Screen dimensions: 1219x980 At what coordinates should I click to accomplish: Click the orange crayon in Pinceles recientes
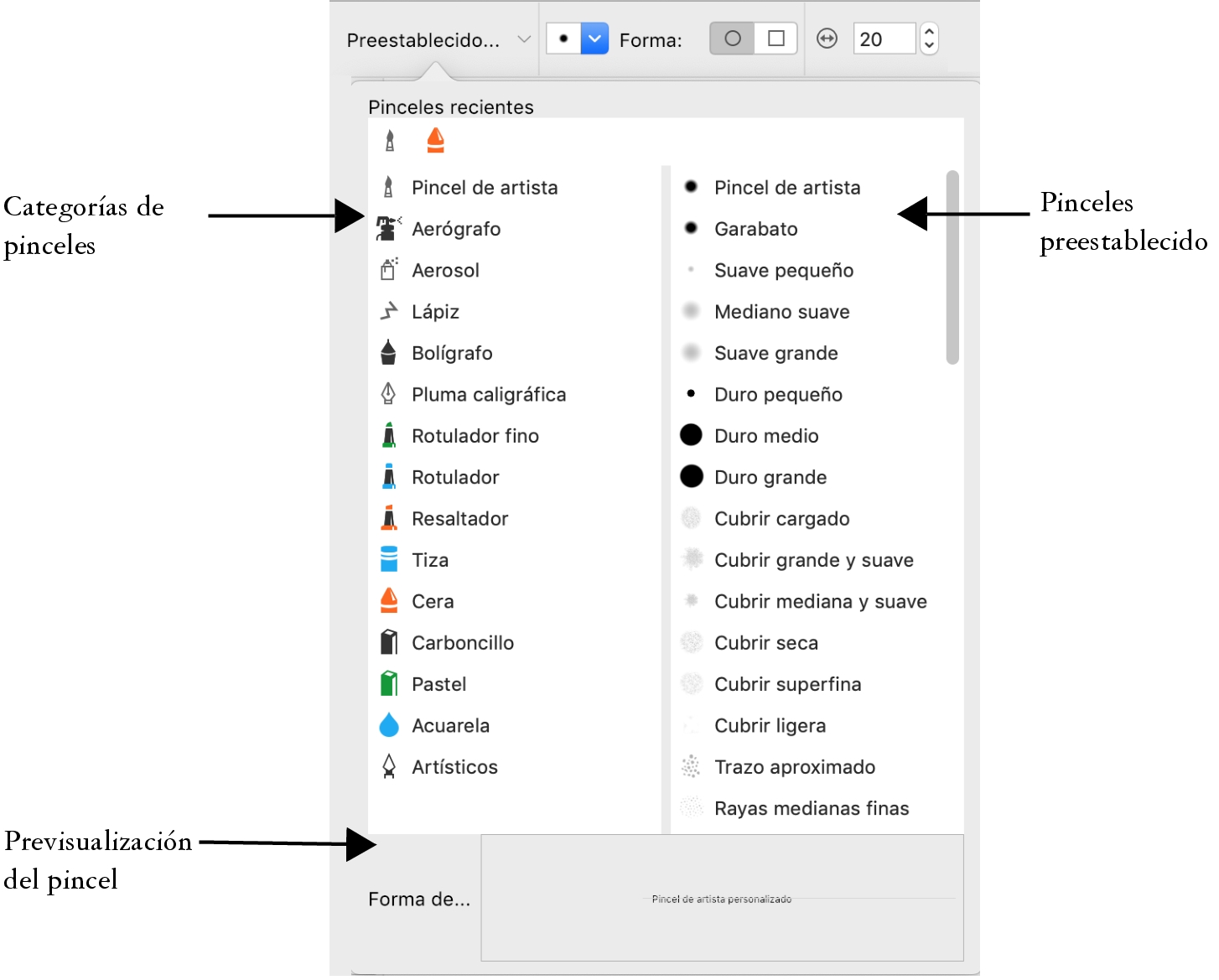pos(435,140)
